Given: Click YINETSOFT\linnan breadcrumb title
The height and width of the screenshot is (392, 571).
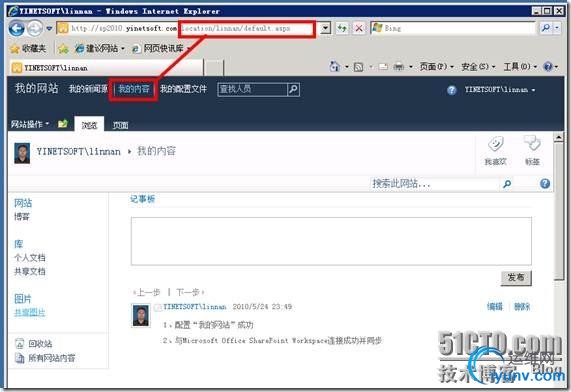Looking at the screenshot, I should [x=78, y=152].
